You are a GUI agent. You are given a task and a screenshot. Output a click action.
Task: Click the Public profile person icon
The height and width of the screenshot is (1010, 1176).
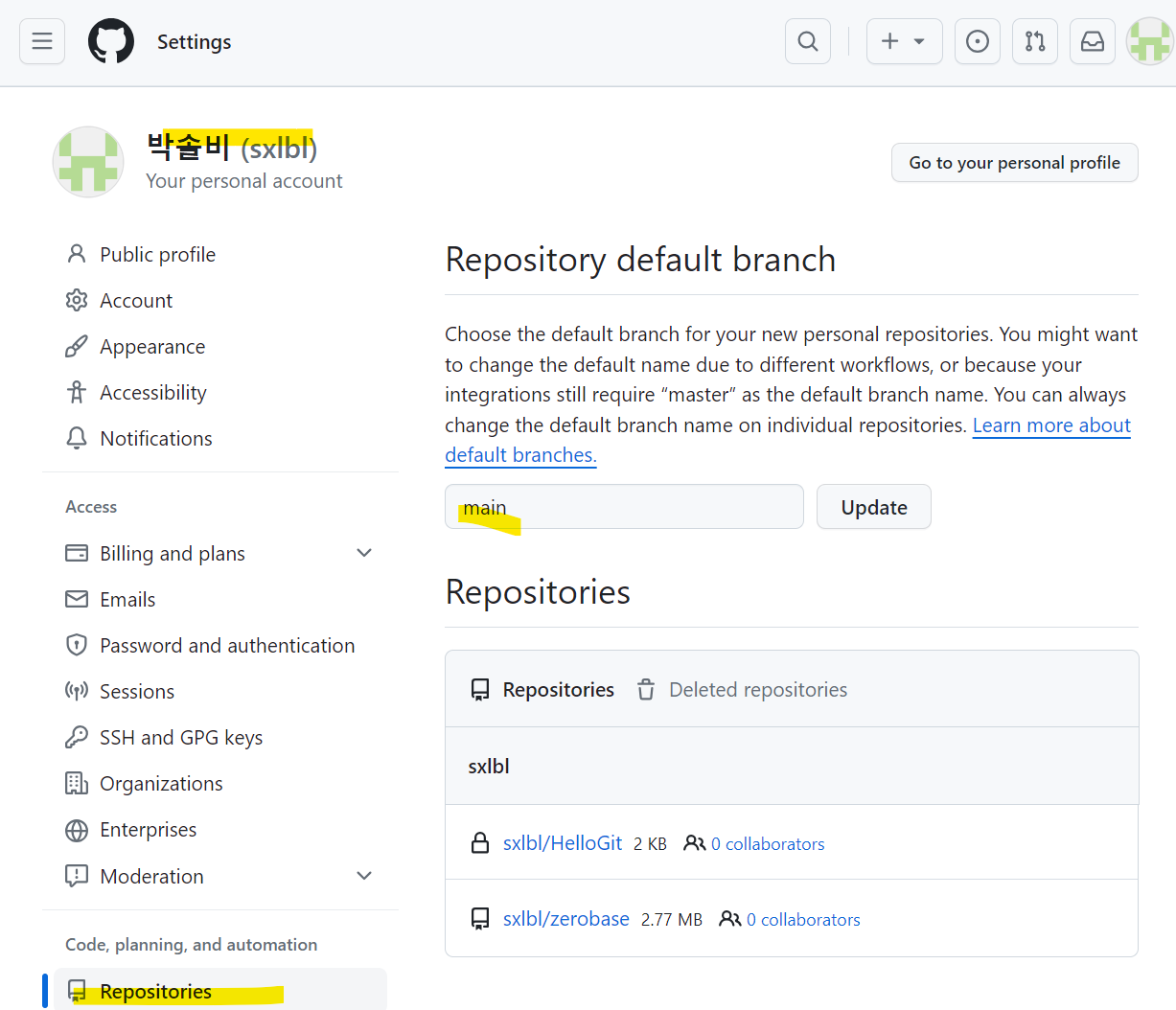click(x=77, y=254)
